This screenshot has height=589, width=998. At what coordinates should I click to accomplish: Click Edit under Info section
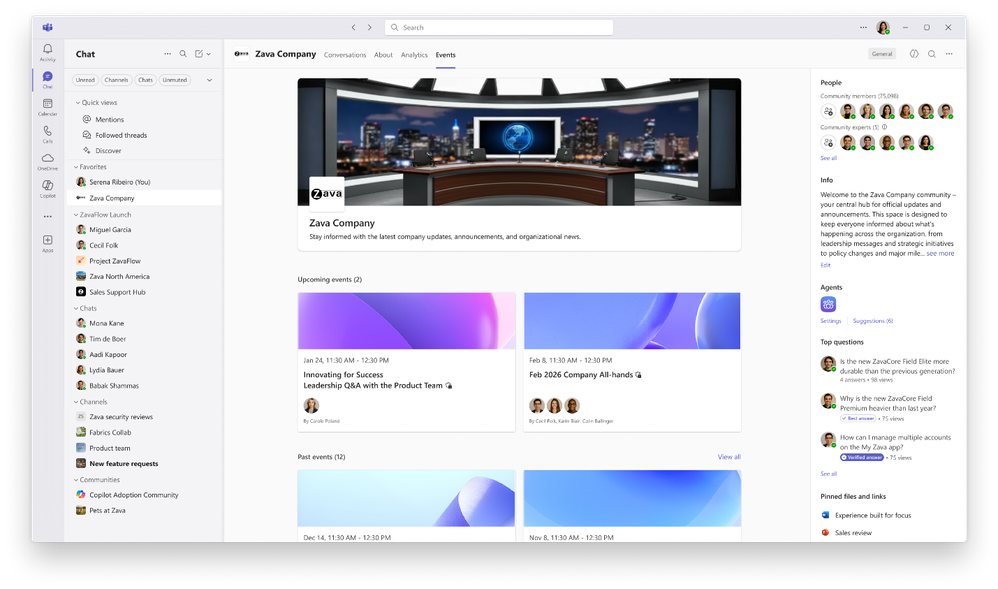click(826, 265)
